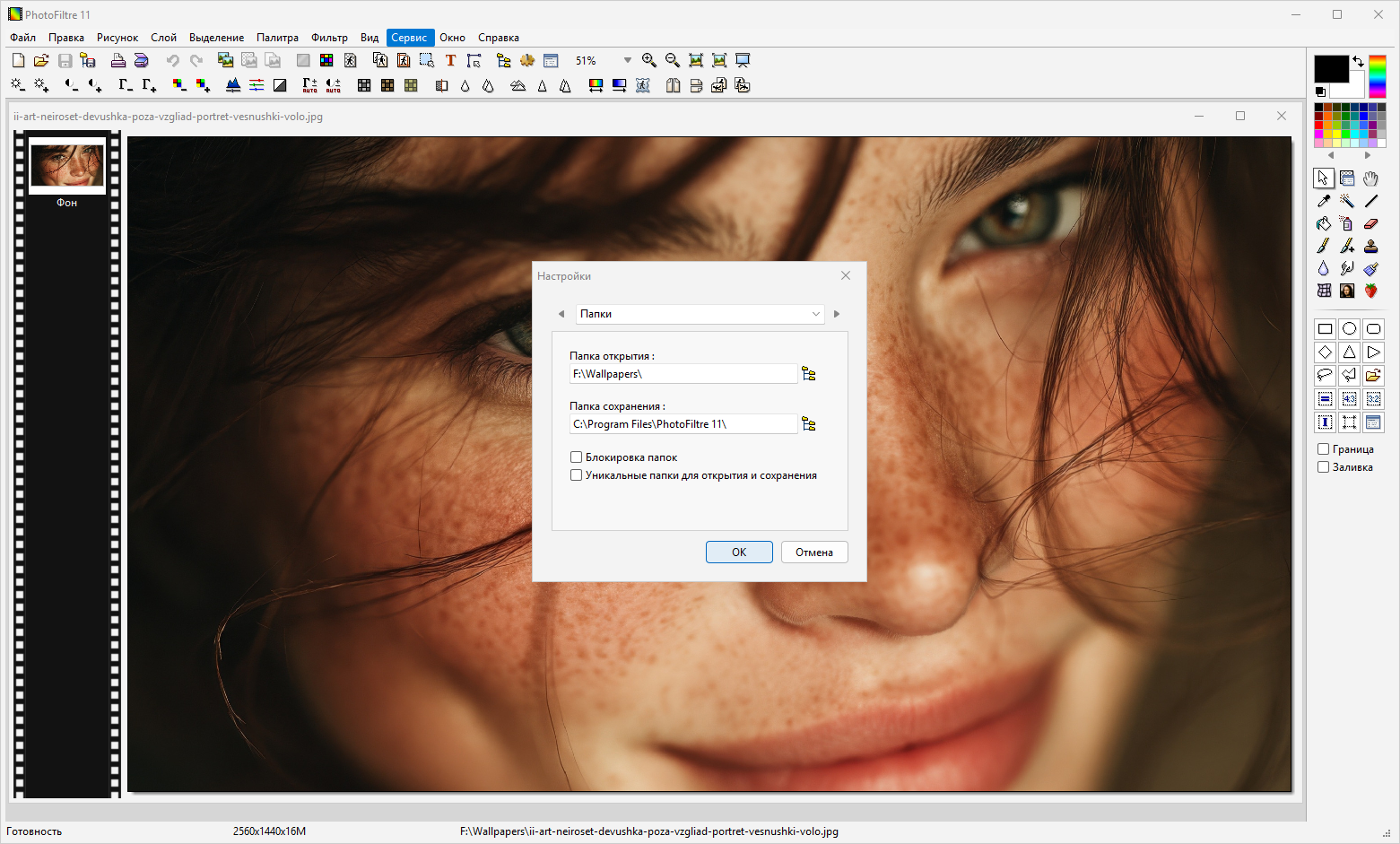Browse for the opening folder
The image size is (1400, 844).
809,374
